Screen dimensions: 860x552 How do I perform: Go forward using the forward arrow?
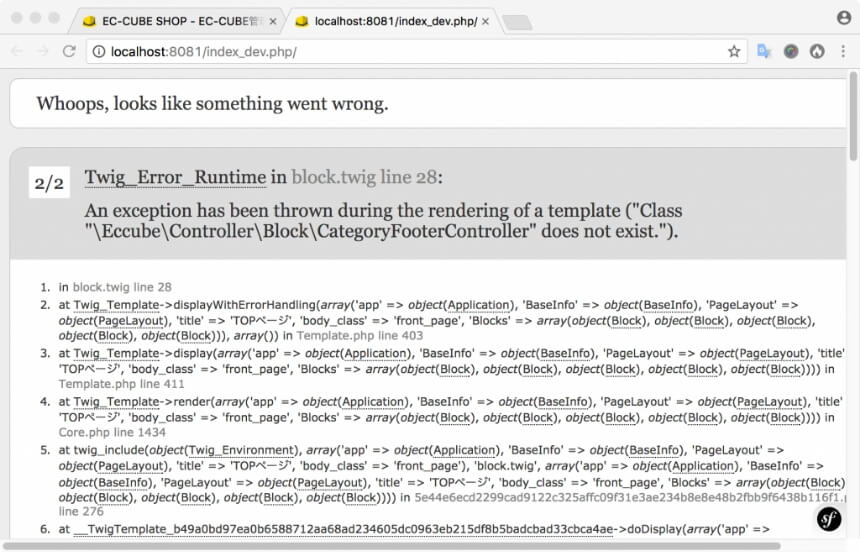coord(43,52)
